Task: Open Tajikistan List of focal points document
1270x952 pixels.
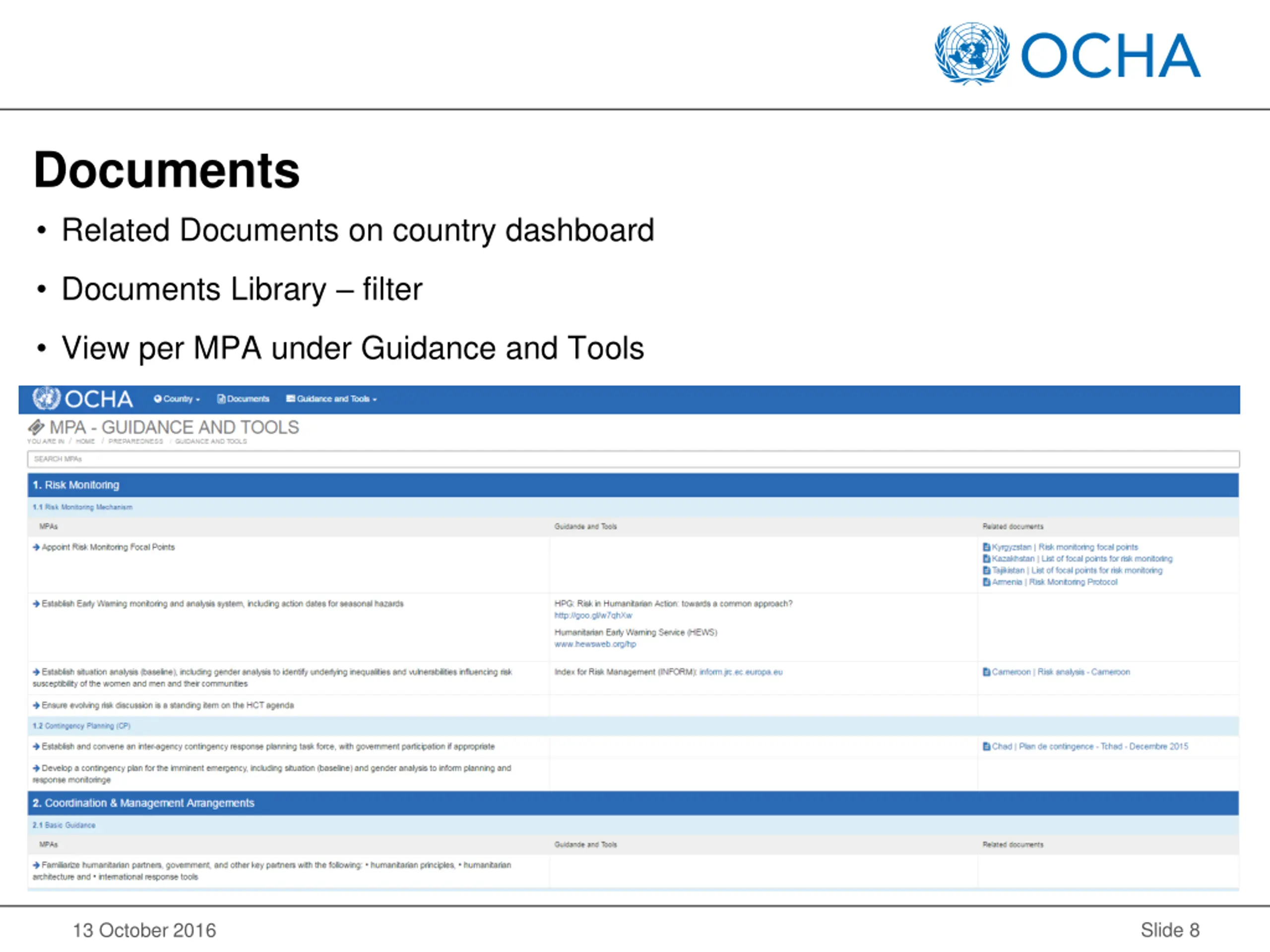Action: (x=1077, y=570)
